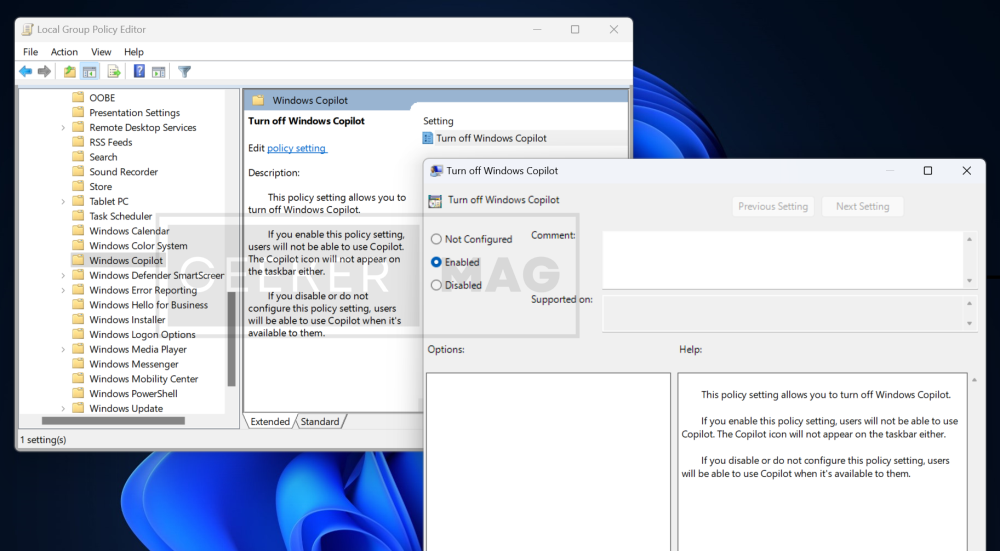Image resolution: width=1000 pixels, height=551 pixels.
Task: Select Windows Logon Options in the tree
Action: pyautogui.click(x=142, y=334)
